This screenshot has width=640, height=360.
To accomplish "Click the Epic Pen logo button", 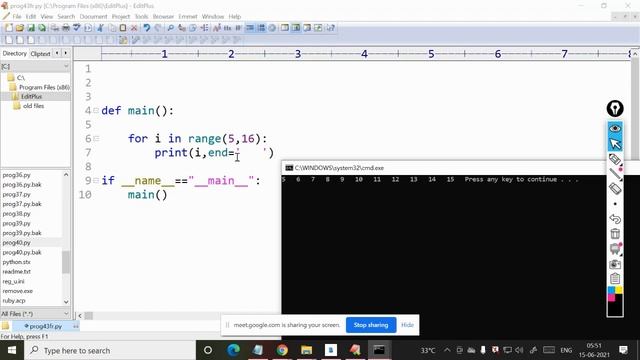I will (x=615, y=109).
